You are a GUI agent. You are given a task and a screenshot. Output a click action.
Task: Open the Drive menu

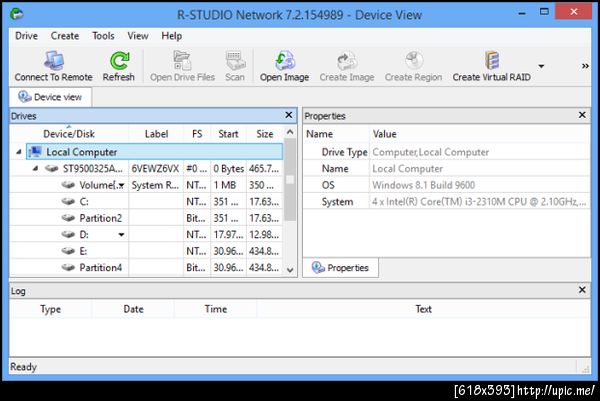pos(26,36)
